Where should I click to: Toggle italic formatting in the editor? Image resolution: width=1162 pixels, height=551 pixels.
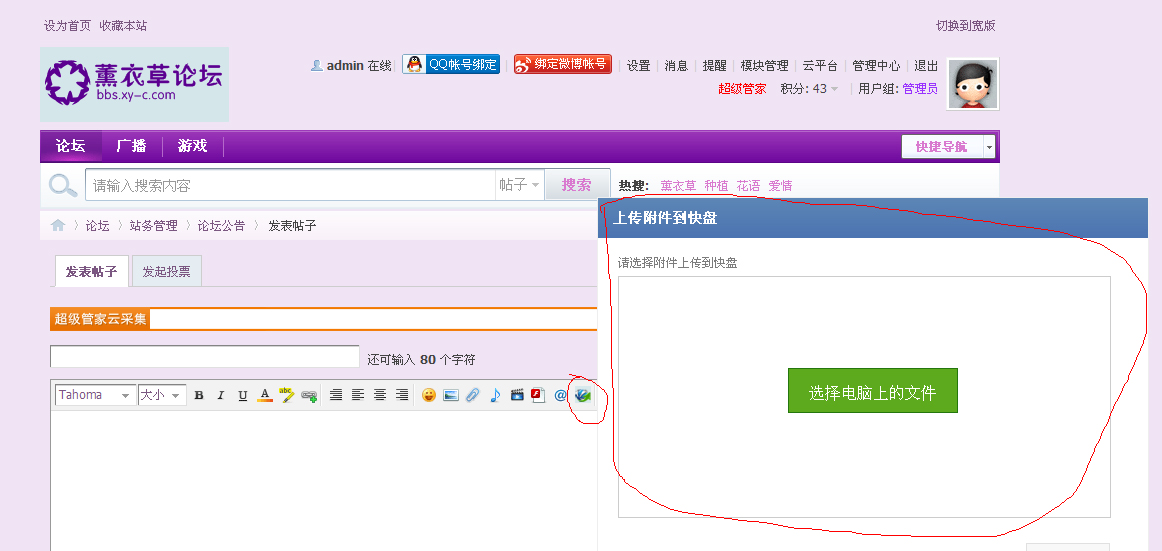coord(220,395)
